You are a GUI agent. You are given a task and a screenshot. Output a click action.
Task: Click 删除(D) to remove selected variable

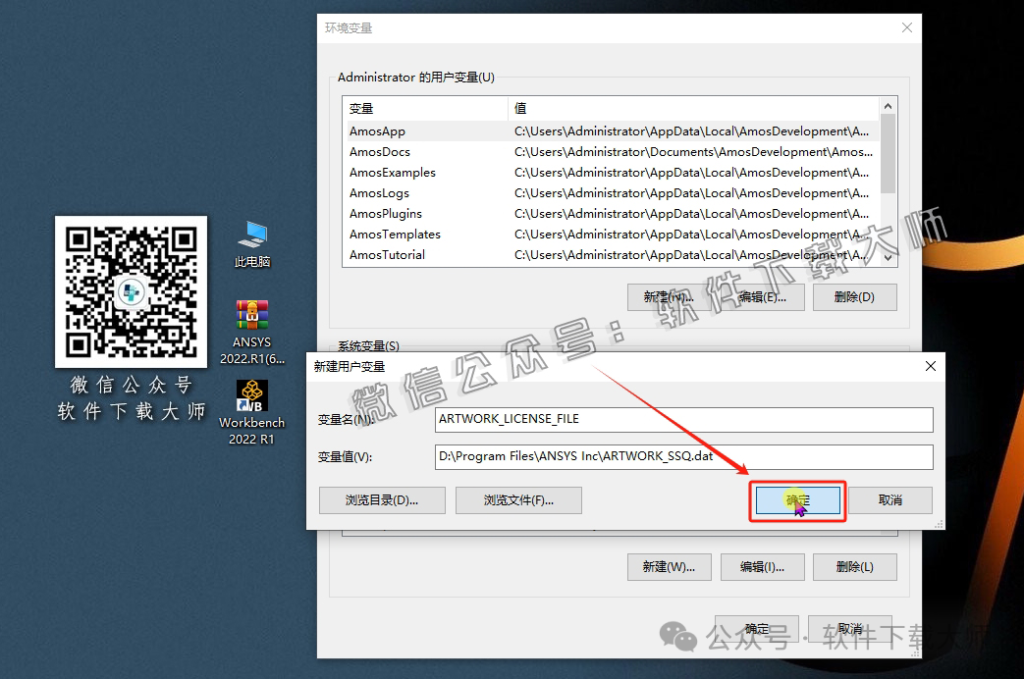tap(856, 297)
